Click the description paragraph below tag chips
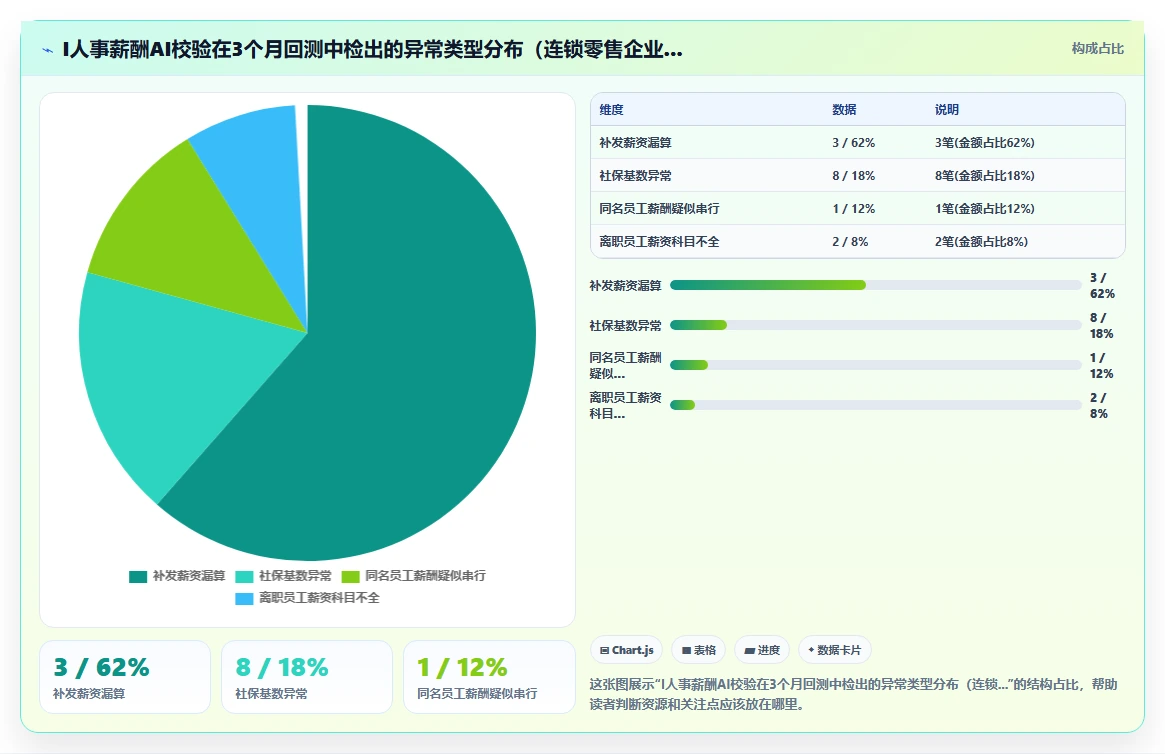Image resolution: width=1165 pixels, height=754 pixels. pos(854,694)
